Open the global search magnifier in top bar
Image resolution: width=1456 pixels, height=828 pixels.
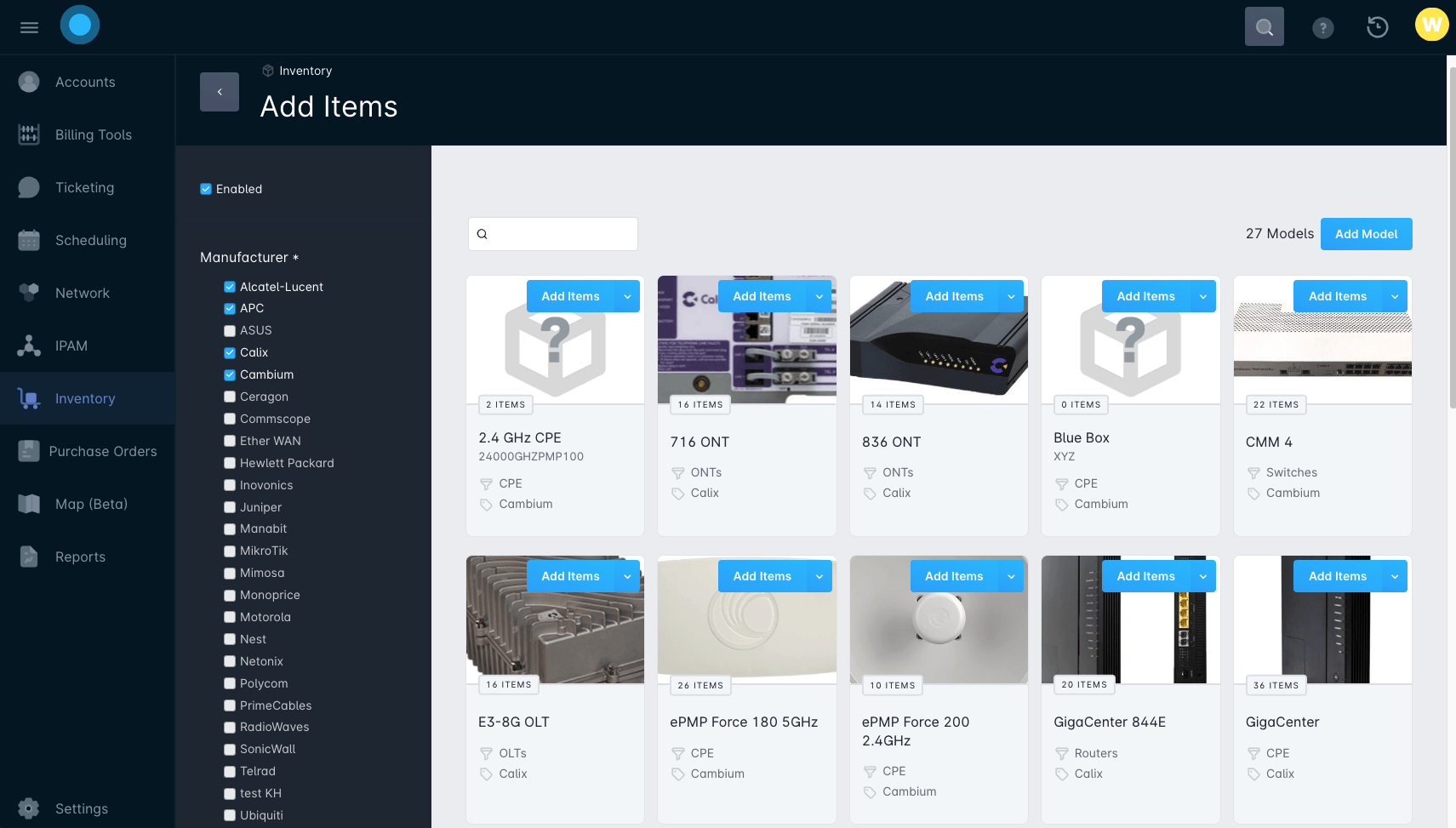1264,26
